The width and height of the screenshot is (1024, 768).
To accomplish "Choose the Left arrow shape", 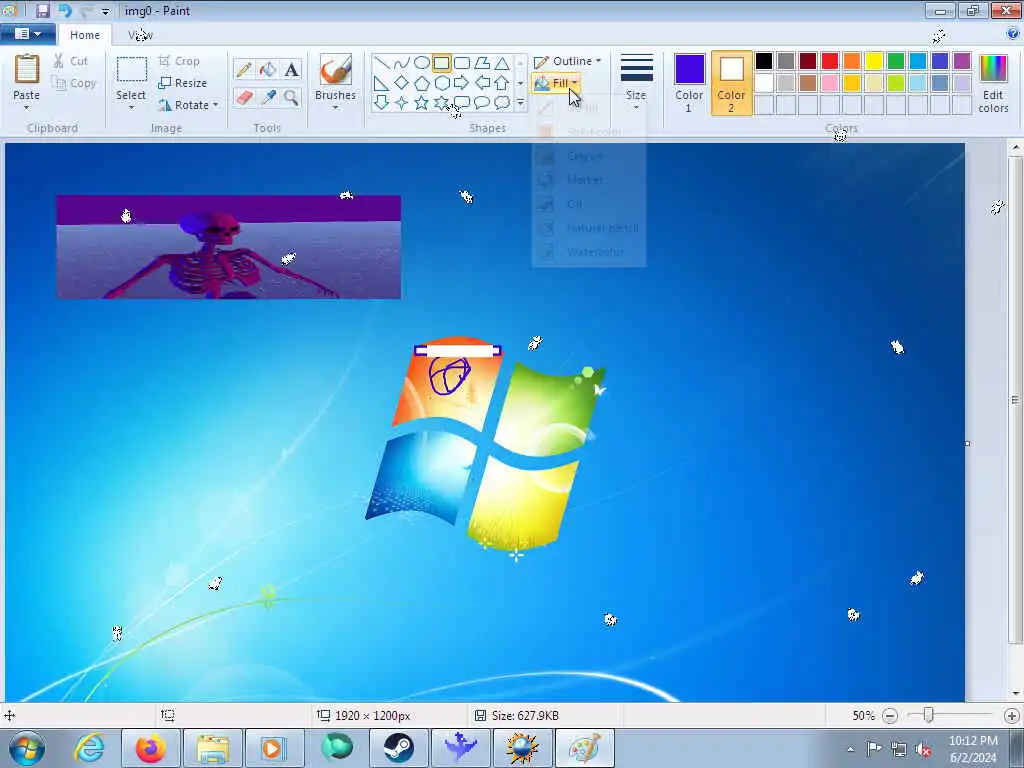I will [482, 83].
